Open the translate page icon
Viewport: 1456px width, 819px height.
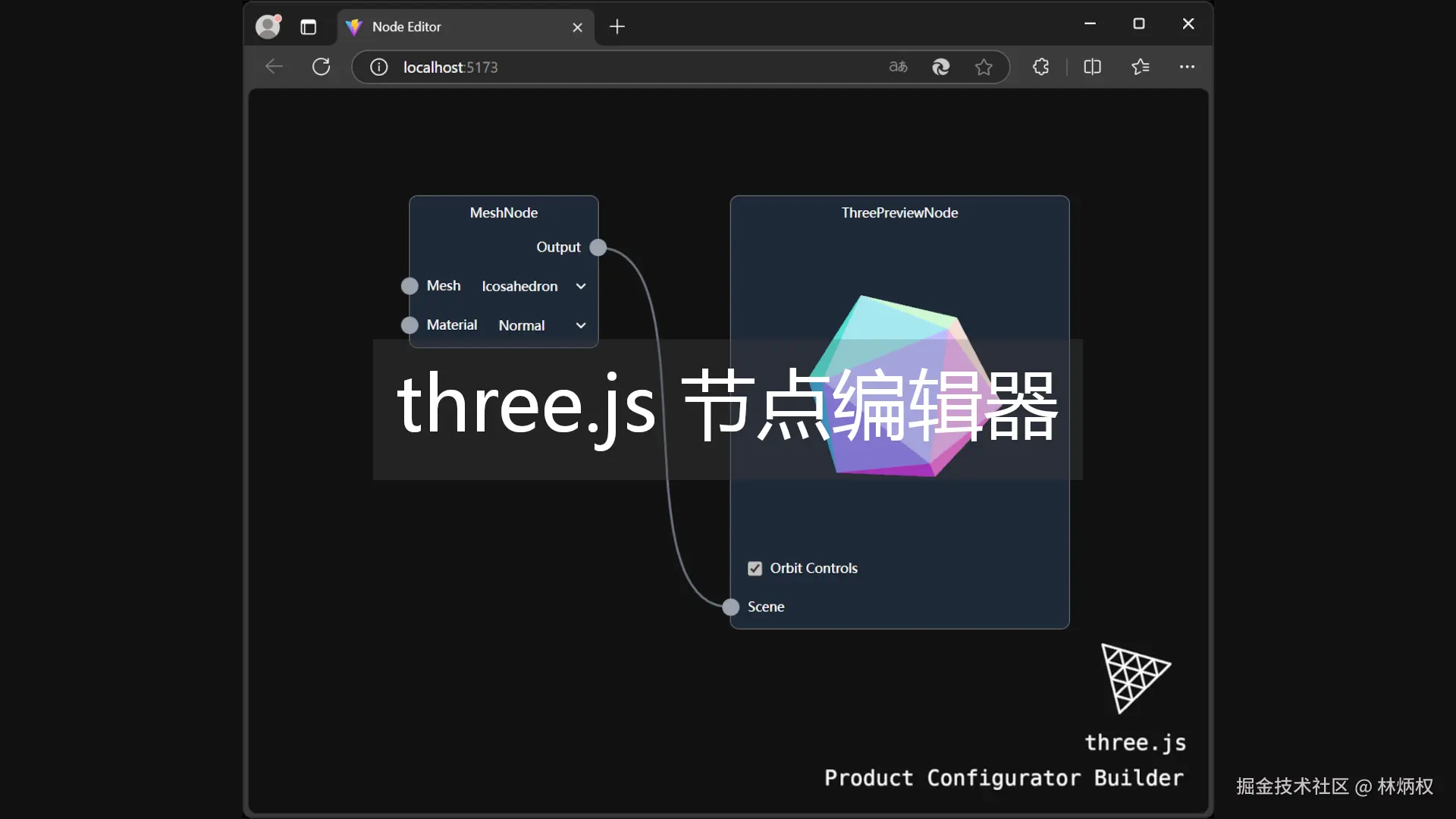pyautogui.click(x=898, y=67)
